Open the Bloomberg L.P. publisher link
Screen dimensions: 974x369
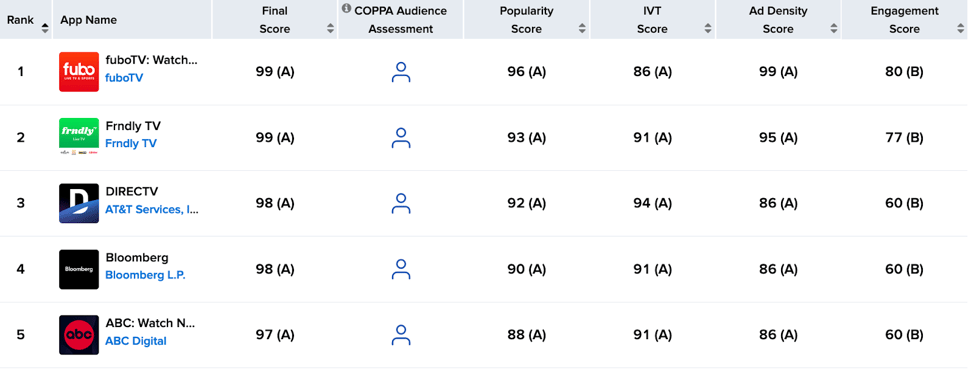(145, 275)
